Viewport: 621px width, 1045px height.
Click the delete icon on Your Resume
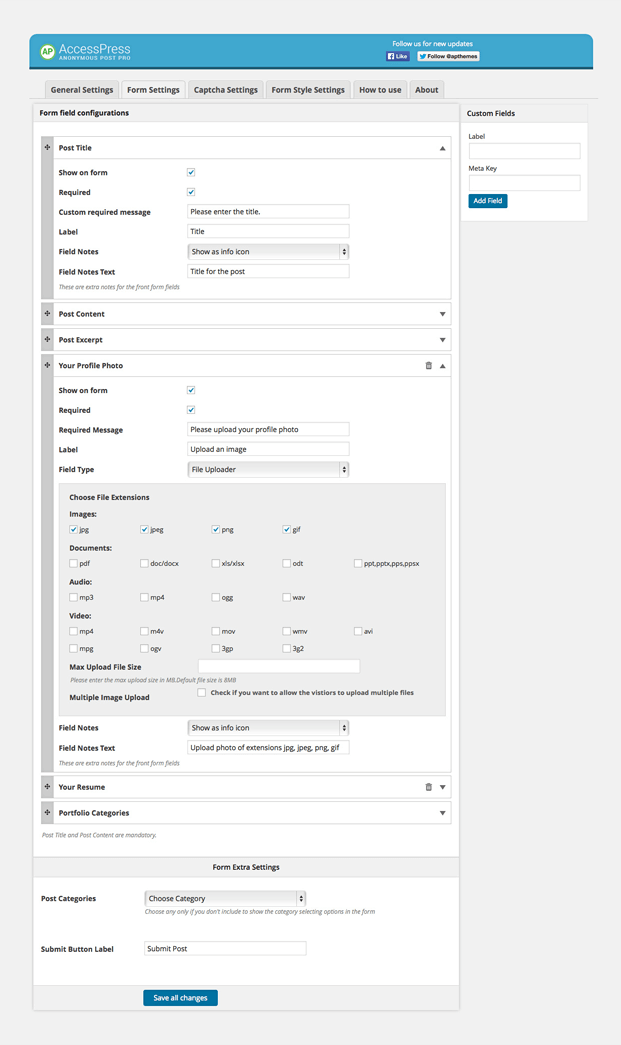[429, 787]
